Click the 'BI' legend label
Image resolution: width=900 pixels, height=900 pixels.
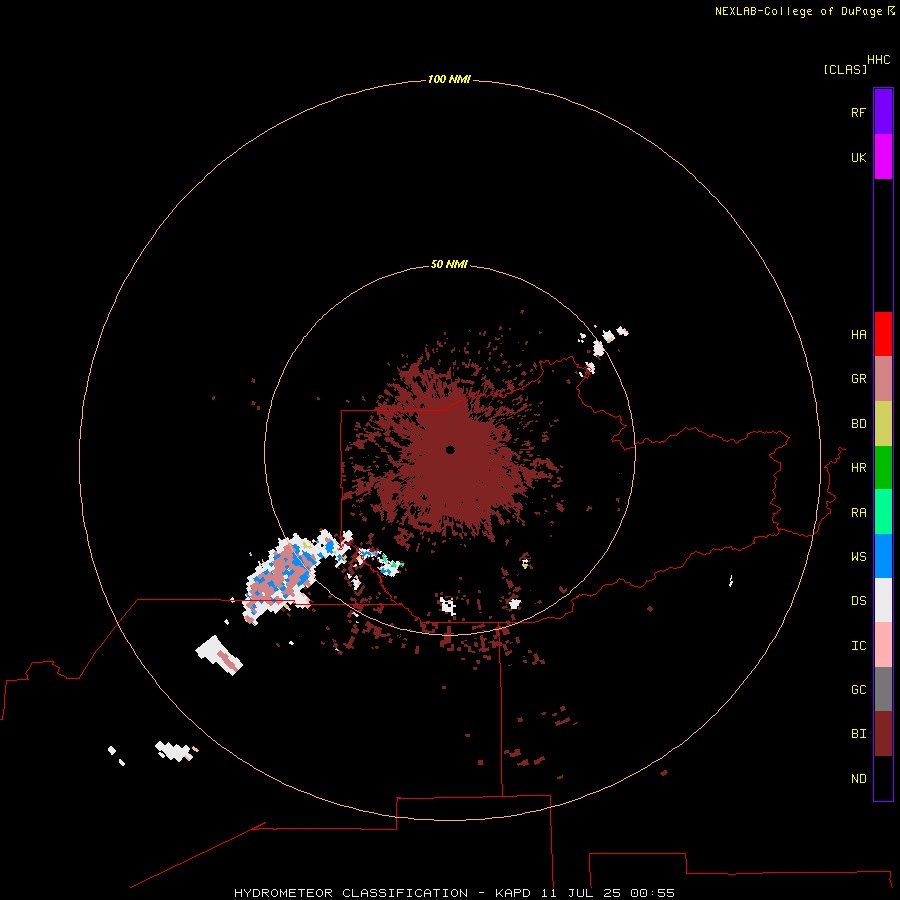point(858,734)
